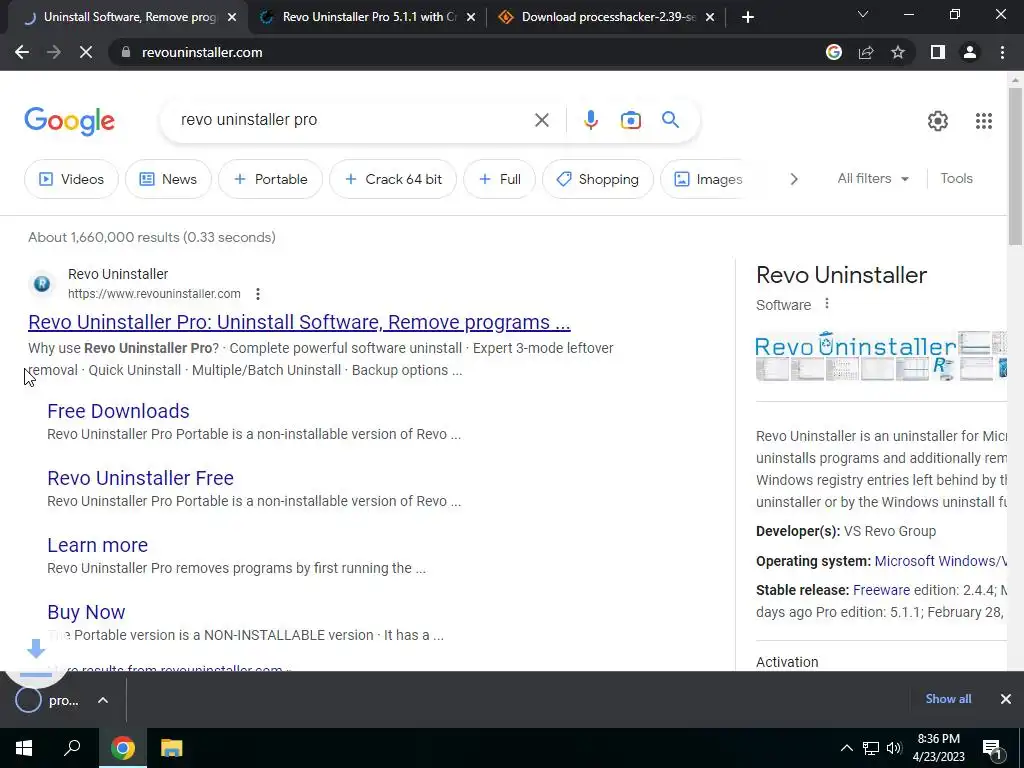Open the browser side panel

937,52
